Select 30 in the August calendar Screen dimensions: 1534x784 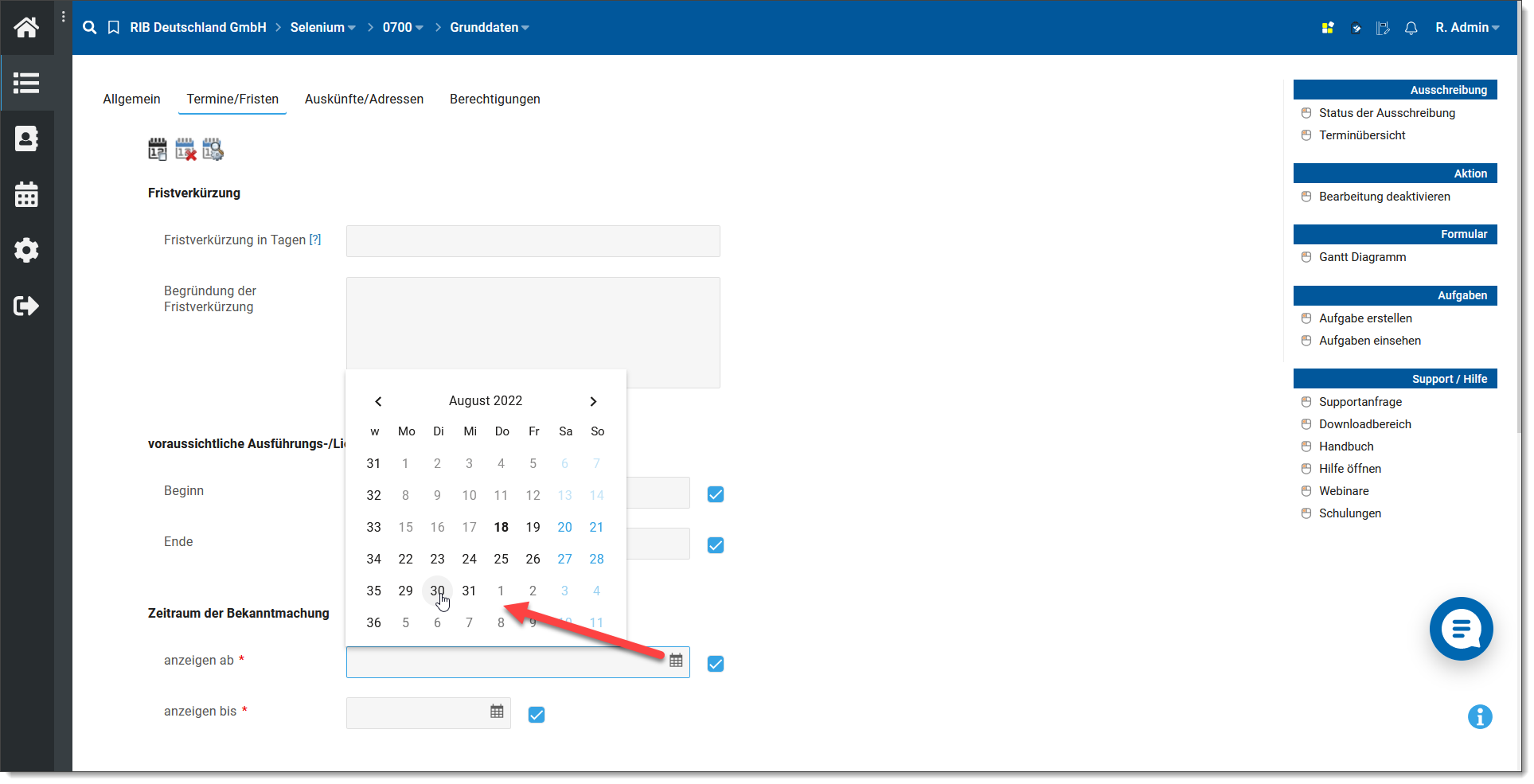437,591
